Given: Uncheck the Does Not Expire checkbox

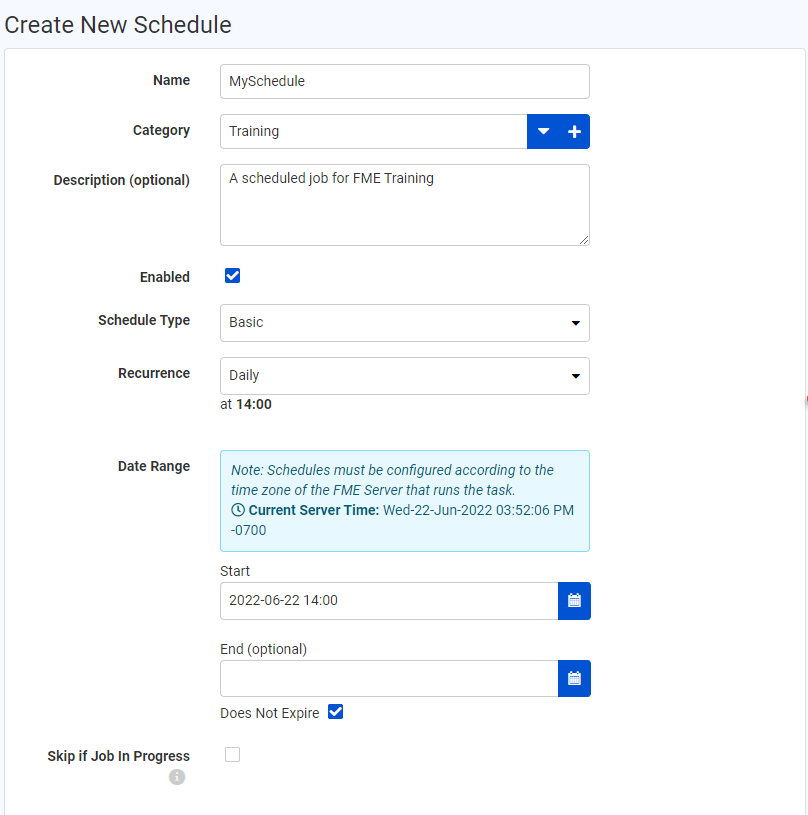Looking at the screenshot, I should click(335, 711).
